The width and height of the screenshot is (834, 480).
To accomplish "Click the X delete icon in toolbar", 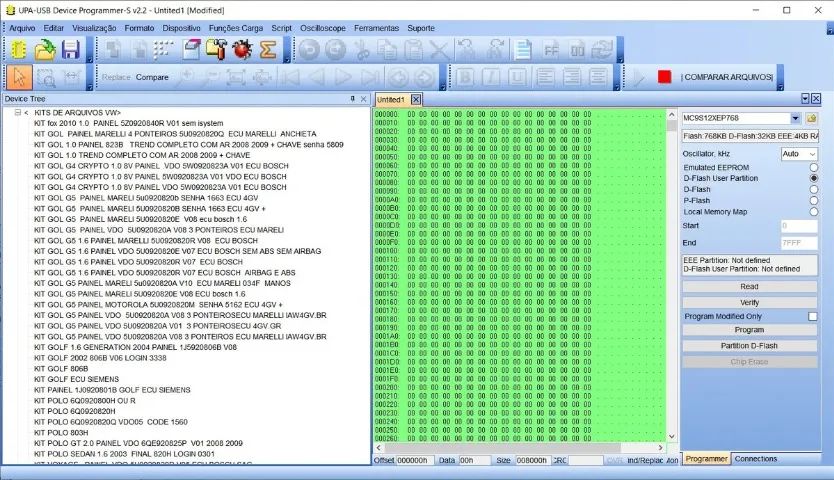I will click(x=439, y=50).
